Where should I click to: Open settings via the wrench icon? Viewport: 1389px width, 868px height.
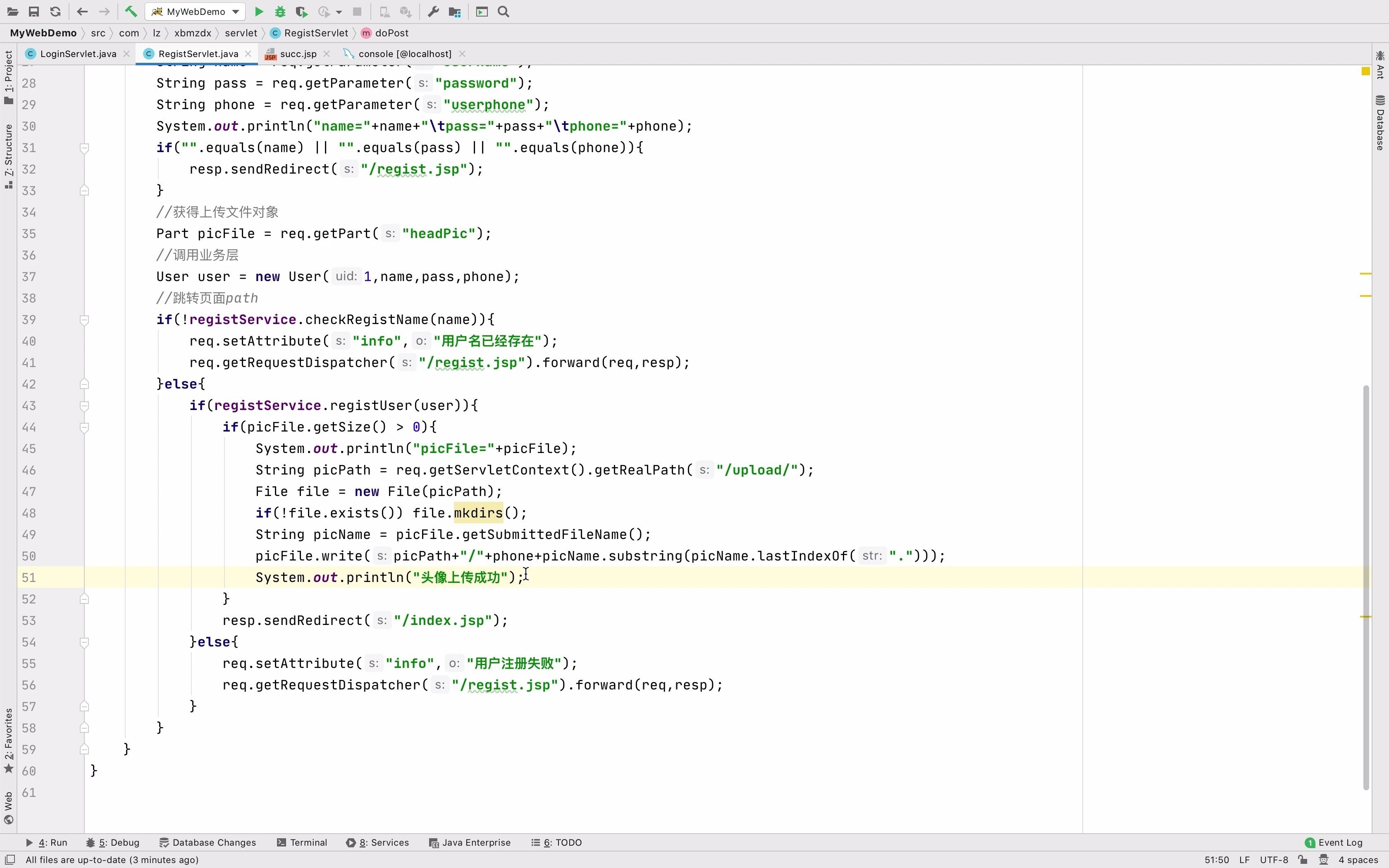point(433,12)
